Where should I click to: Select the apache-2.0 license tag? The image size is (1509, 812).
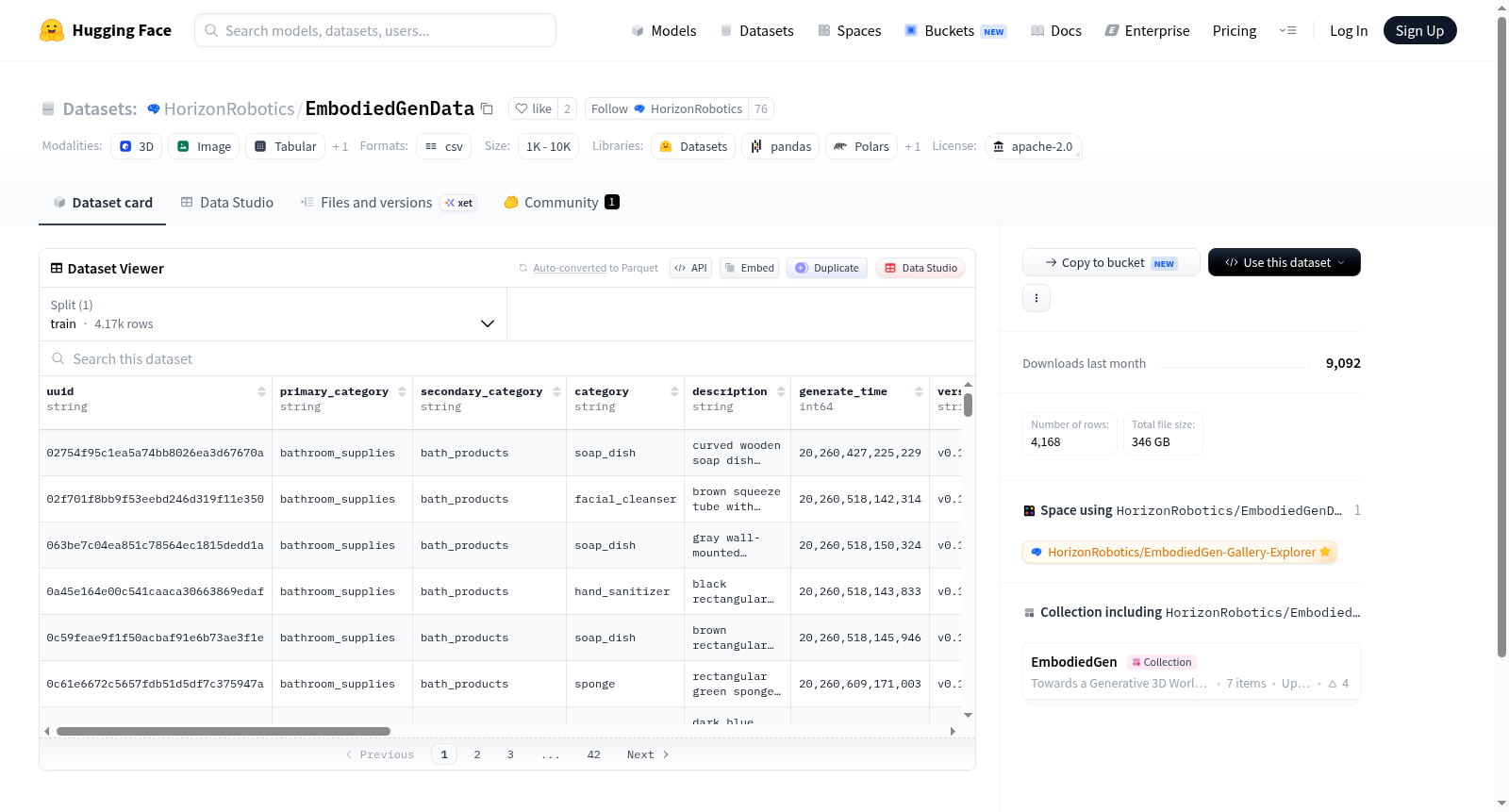click(1033, 146)
